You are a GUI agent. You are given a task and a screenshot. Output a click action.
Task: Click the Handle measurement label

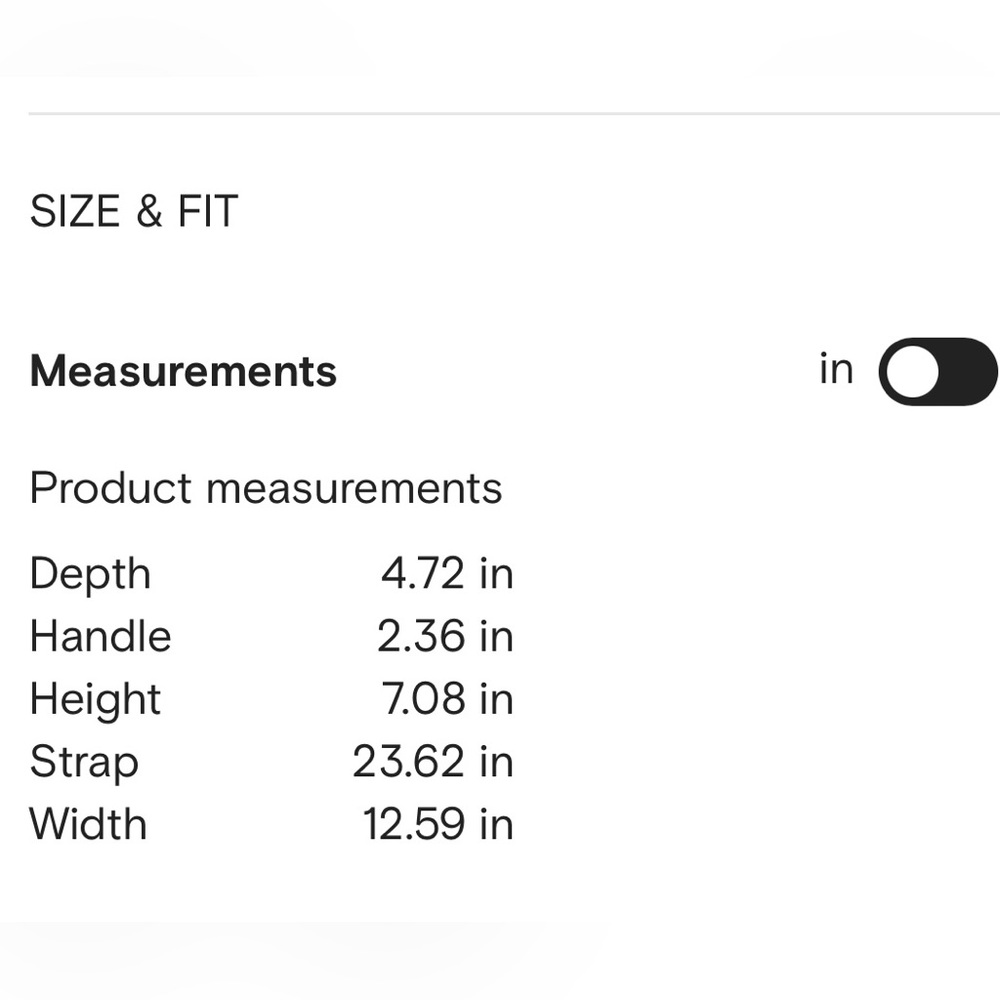[100, 636]
